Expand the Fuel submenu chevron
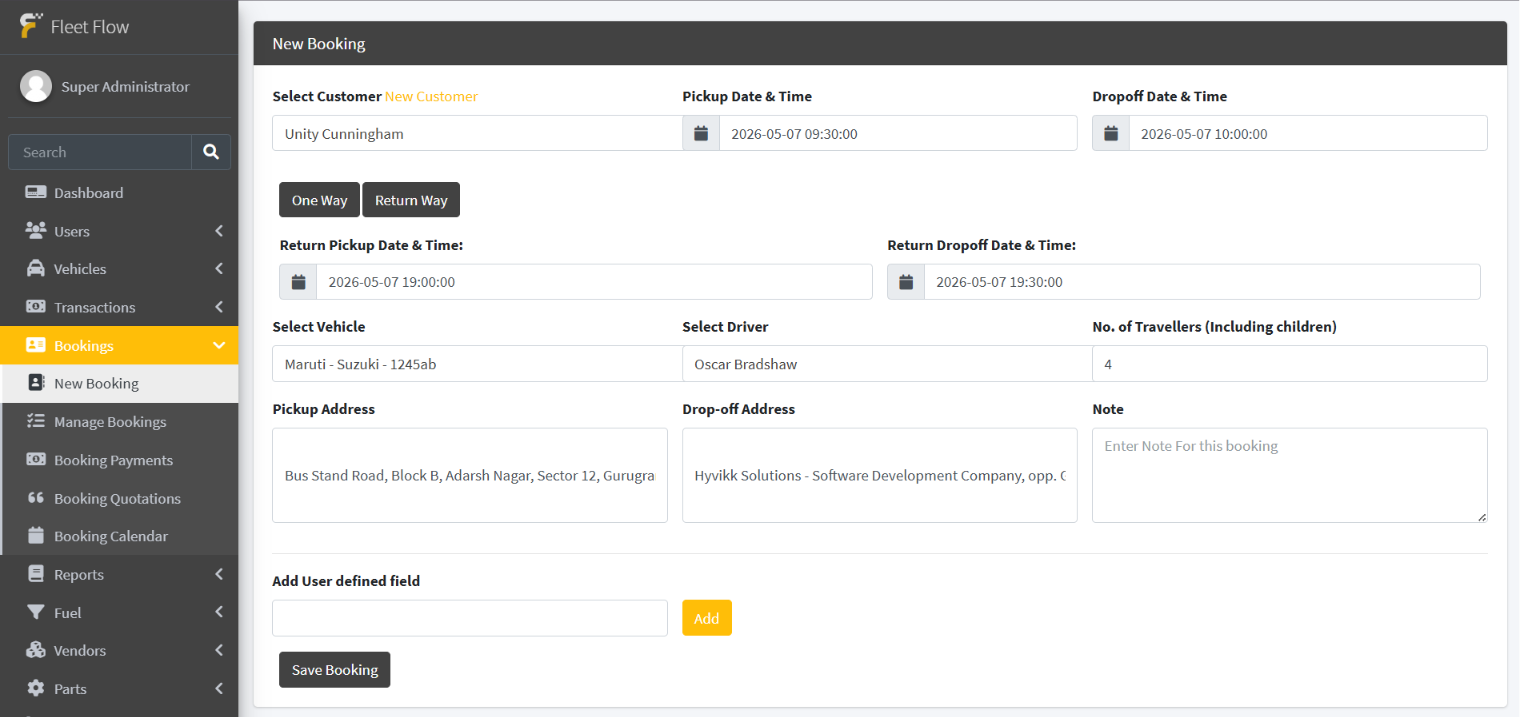The height and width of the screenshot is (717, 1520). (219, 612)
